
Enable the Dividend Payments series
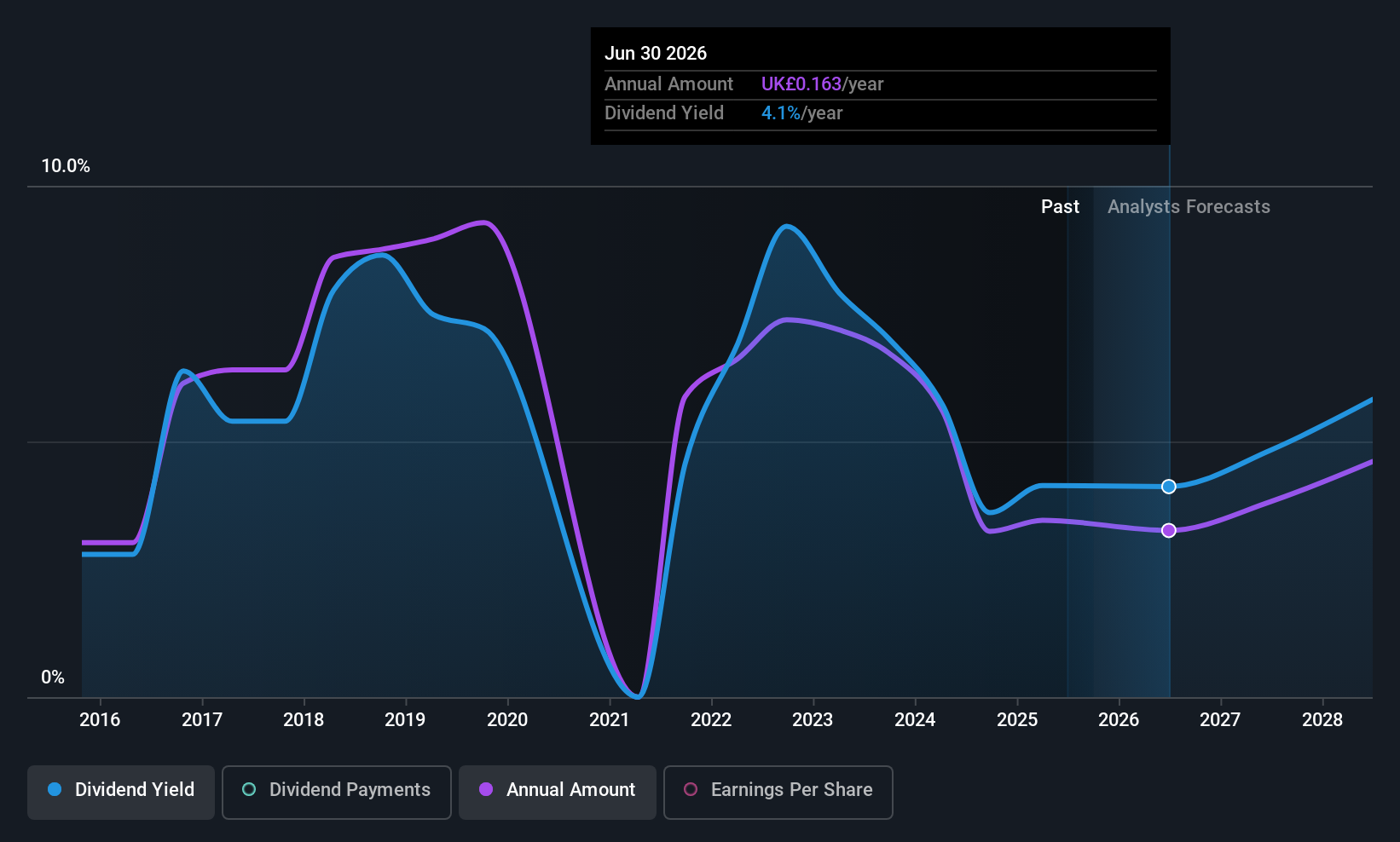coord(337,792)
